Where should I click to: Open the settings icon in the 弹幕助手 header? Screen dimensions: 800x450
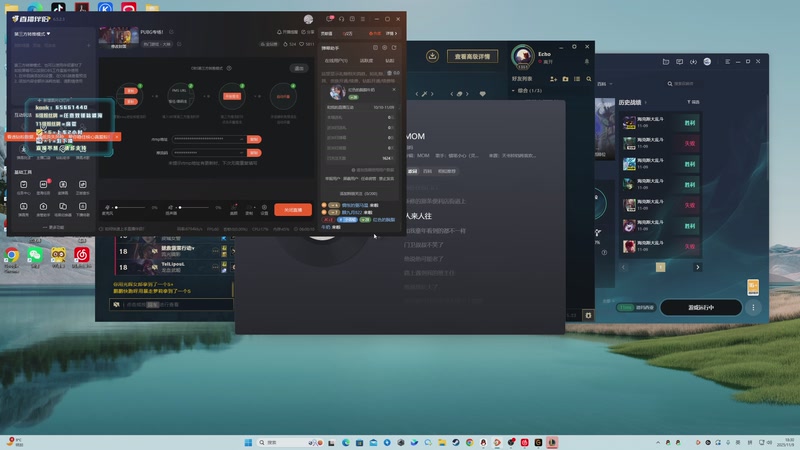click(x=385, y=47)
